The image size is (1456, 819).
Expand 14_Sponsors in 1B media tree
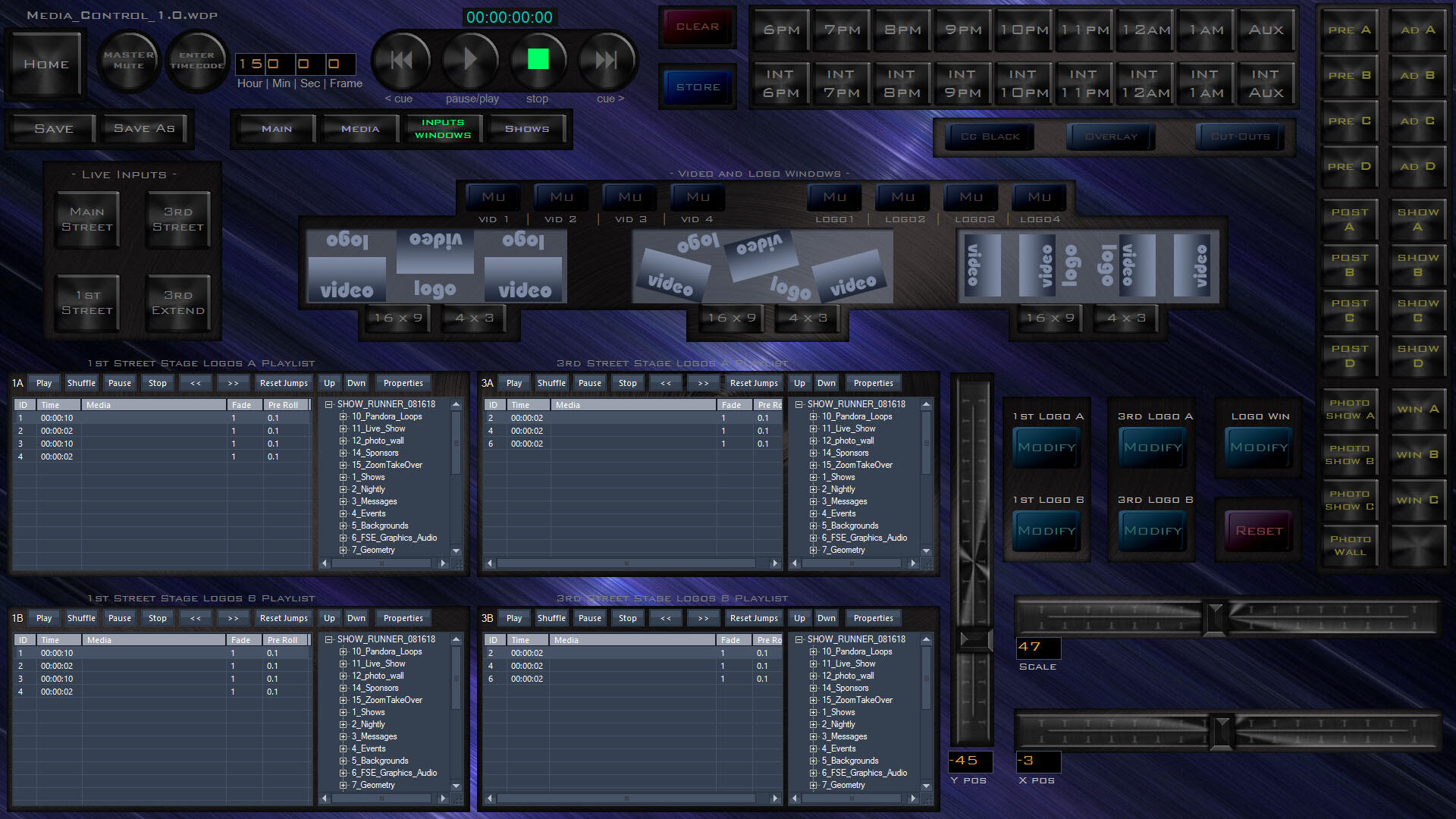tap(344, 688)
